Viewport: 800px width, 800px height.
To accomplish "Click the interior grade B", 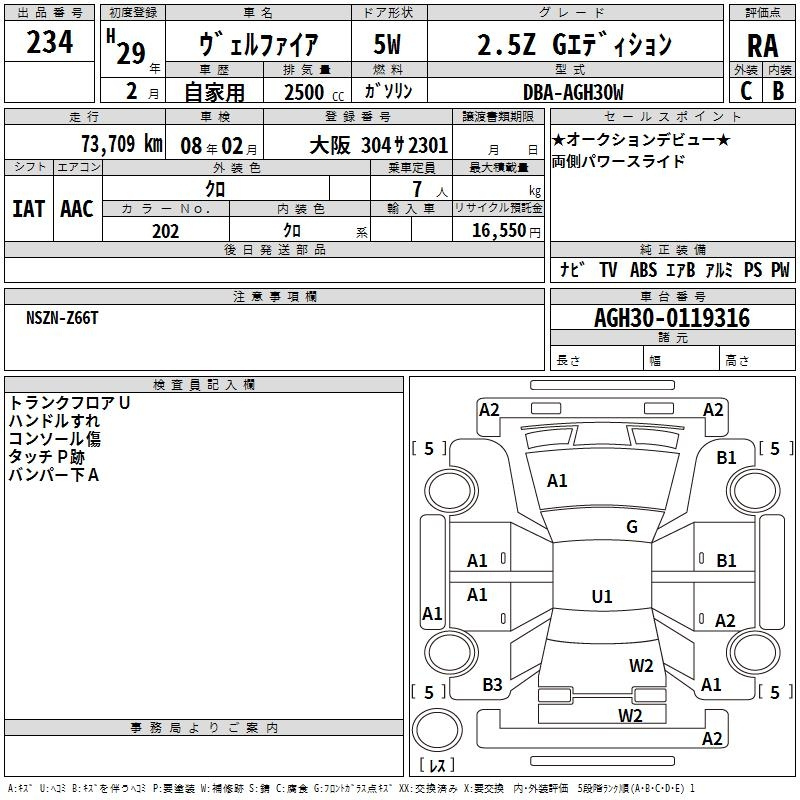I will point(778,91).
